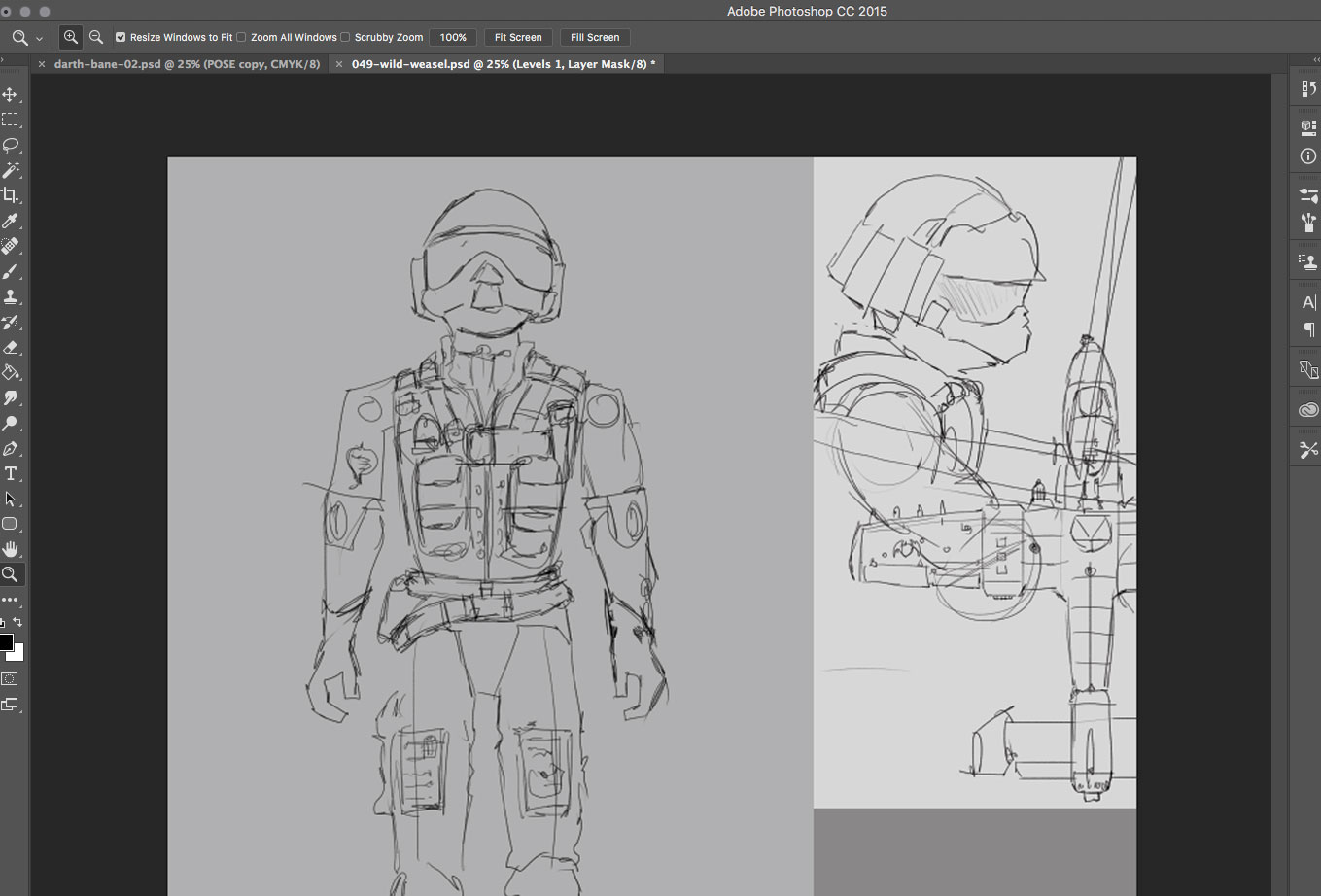Click the foreground color swatch
This screenshot has height=896, width=1321.
coord(6,642)
